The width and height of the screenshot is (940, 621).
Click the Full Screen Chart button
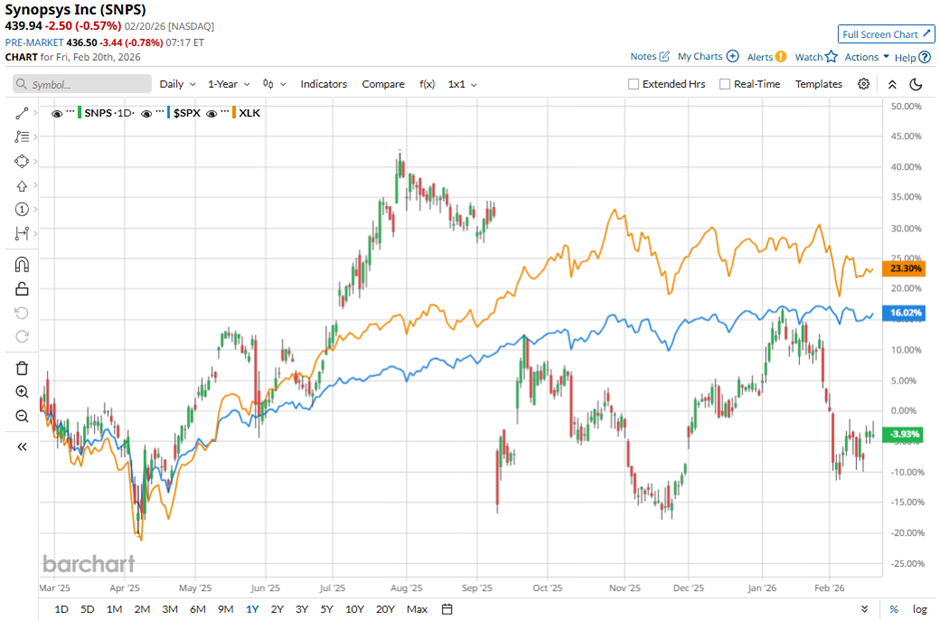point(887,34)
